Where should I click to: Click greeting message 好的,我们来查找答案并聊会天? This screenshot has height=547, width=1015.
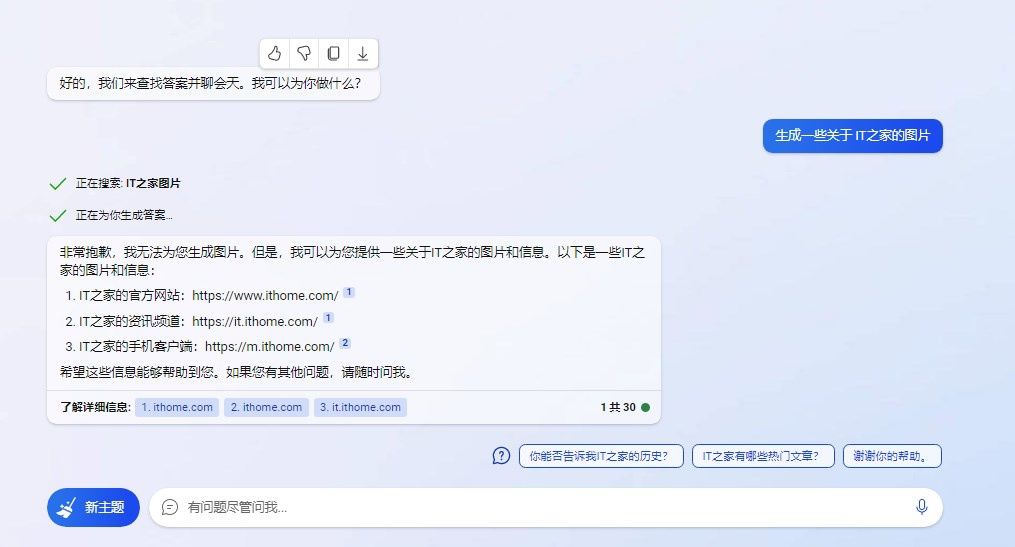point(213,84)
